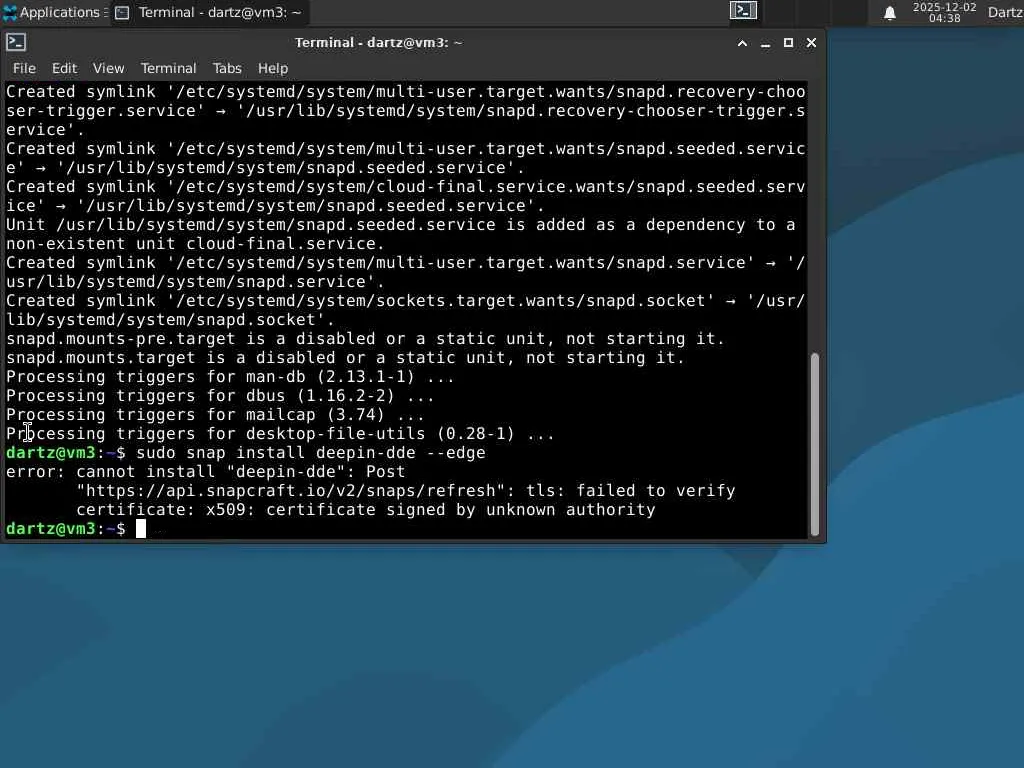The width and height of the screenshot is (1024, 768).
Task: Open the File menu
Action: tap(24, 68)
